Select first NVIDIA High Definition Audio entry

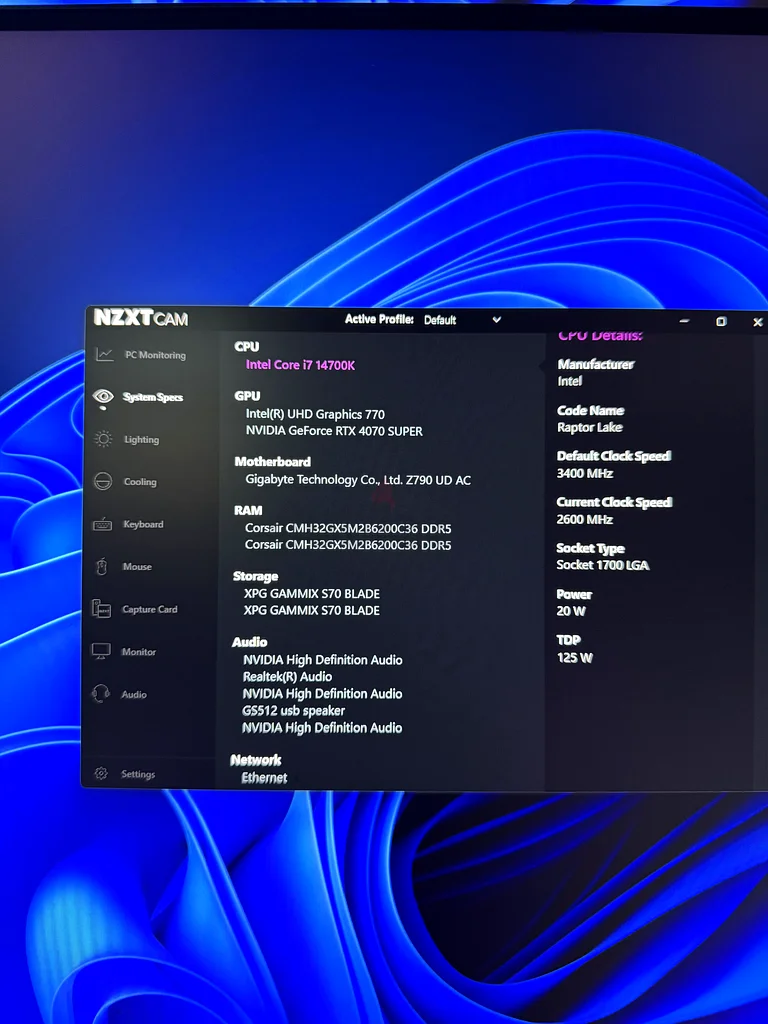(x=323, y=660)
